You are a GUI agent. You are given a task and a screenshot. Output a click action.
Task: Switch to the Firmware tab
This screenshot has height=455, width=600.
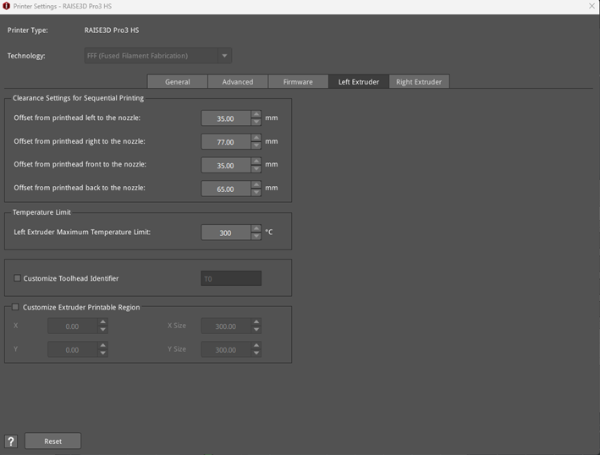coord(297,81)
